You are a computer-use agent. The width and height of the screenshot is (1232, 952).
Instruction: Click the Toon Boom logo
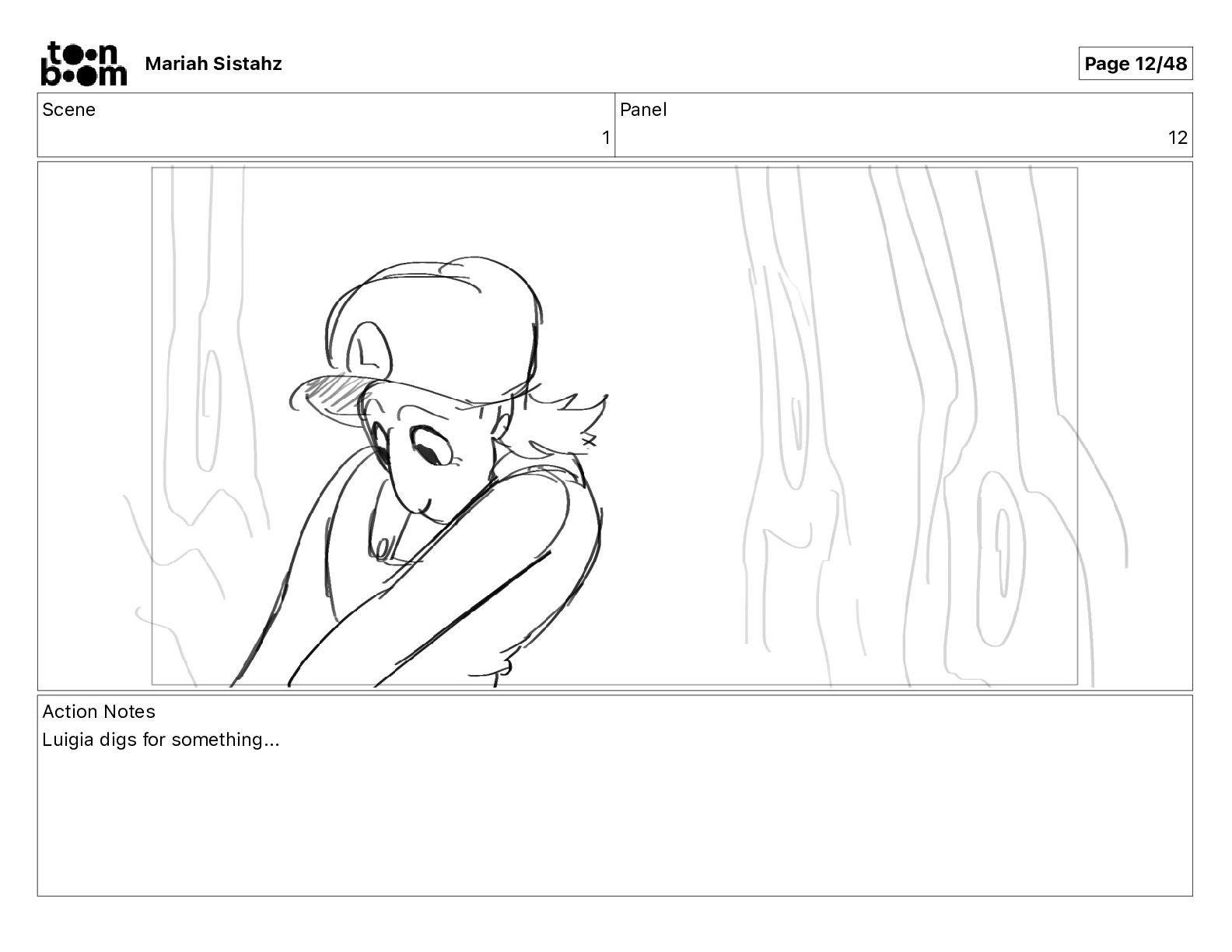pyautogui.click(x=83, y=63)
